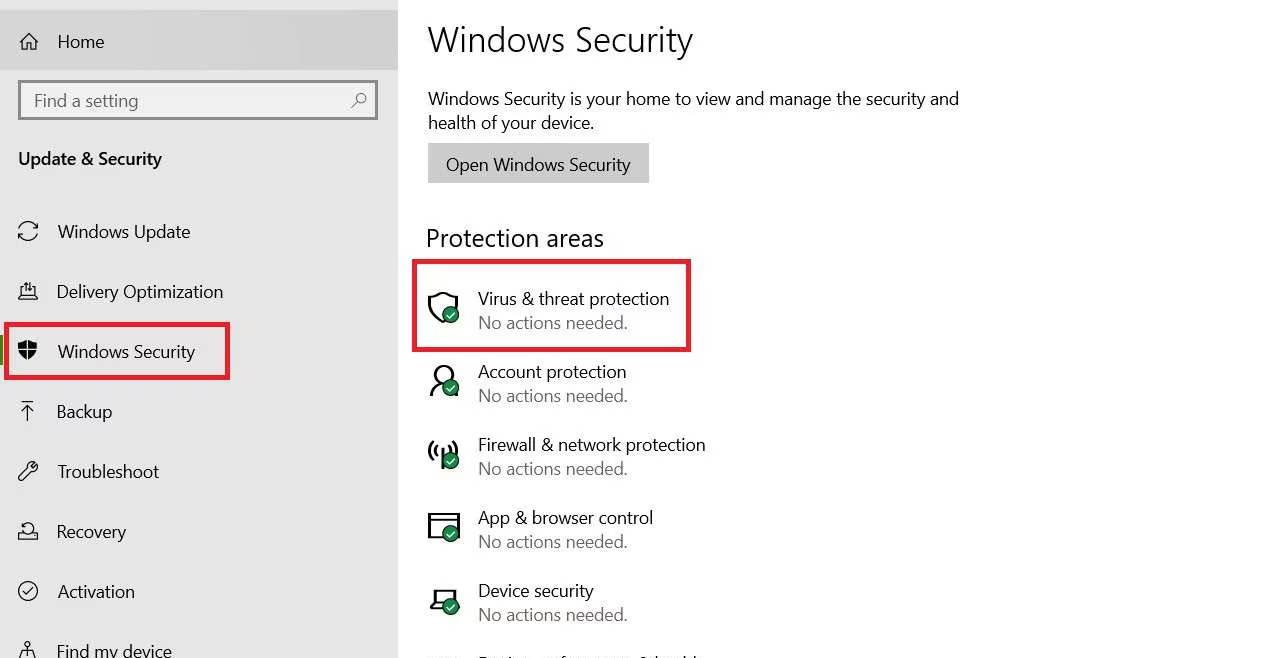This screenshot has height=658, width=1272.
Task: Click the Account protection person icon
Action: tap(443, 380)
